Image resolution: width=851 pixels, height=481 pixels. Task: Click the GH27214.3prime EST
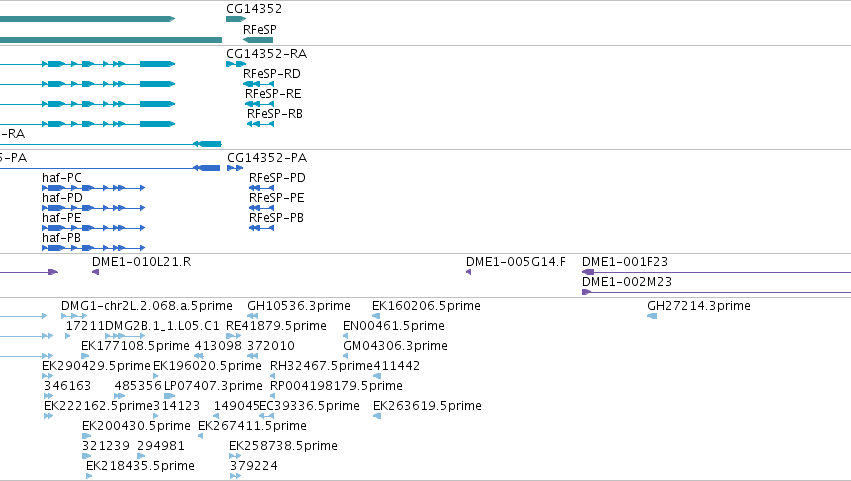tap(652, 316)
